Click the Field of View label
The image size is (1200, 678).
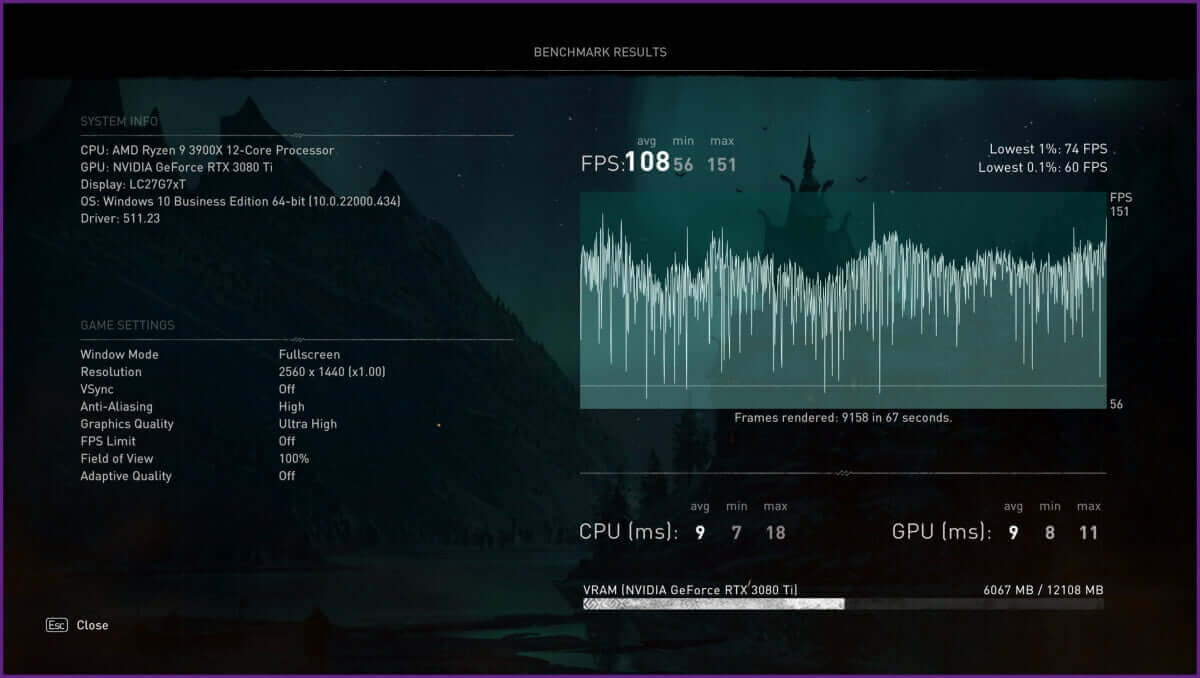117,459
